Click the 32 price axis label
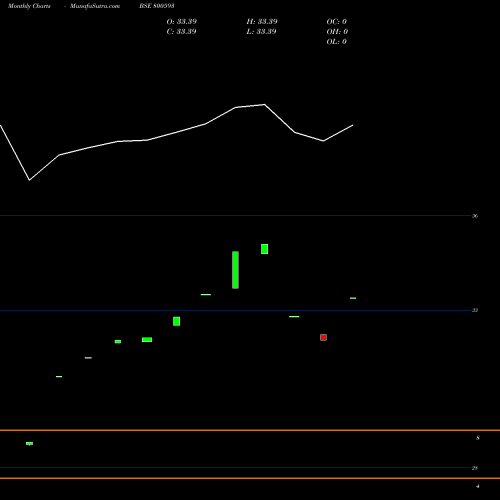Viewport: 500px width, 500px height. click(x=475, y=310)
